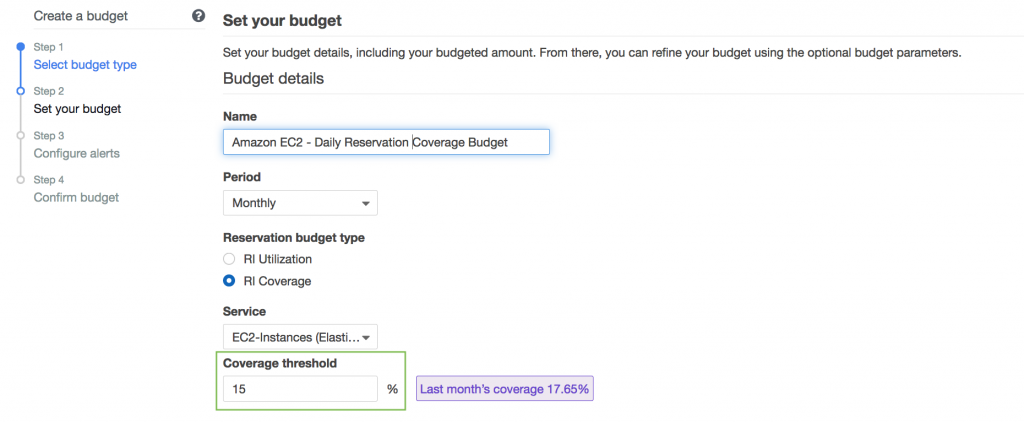Viewport: 1024px width, 422px height.
Task: Click the percent sign beside threshold field
Action: pos(392,389)
